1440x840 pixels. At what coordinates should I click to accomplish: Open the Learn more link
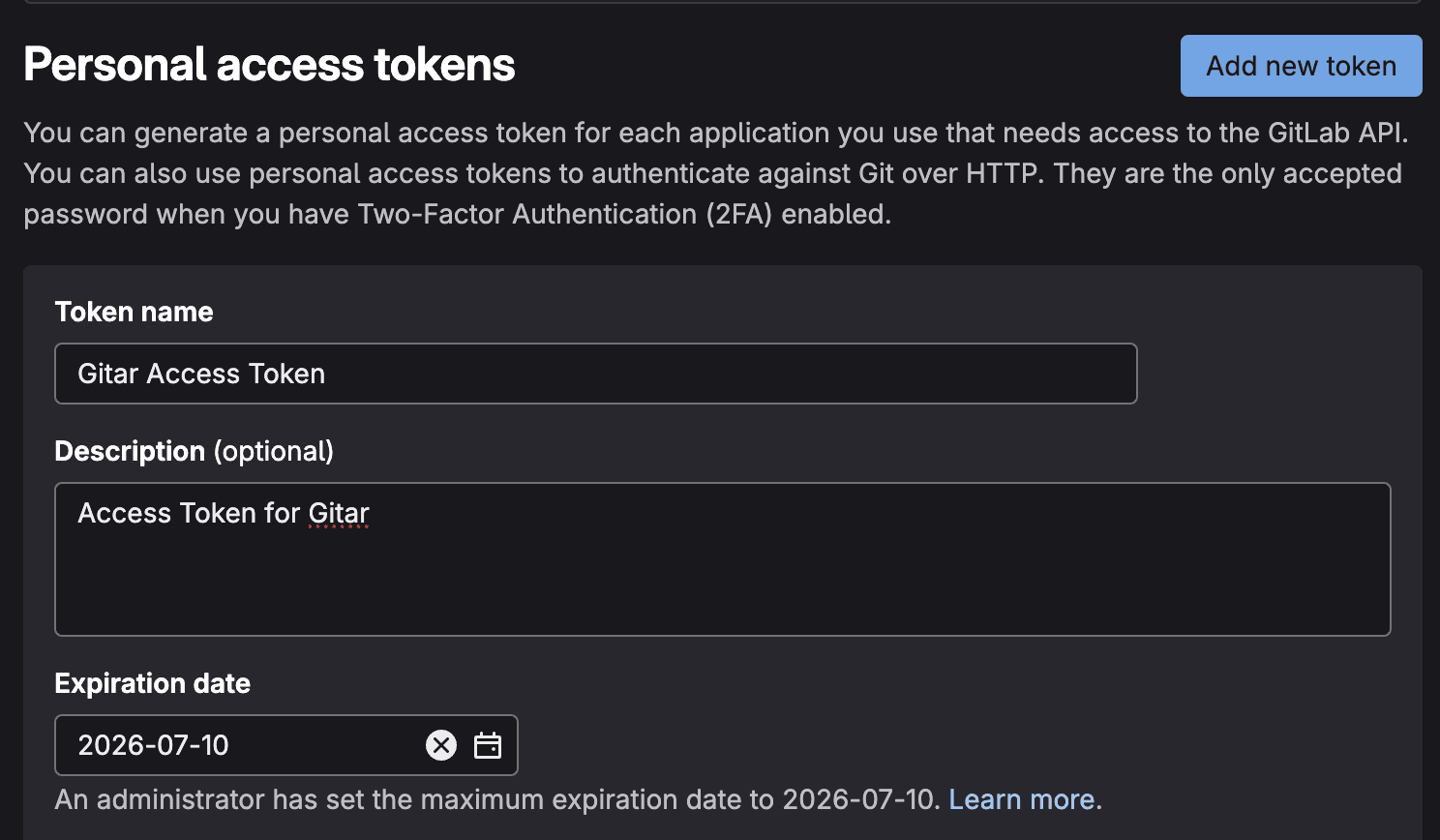[1020, 799]
